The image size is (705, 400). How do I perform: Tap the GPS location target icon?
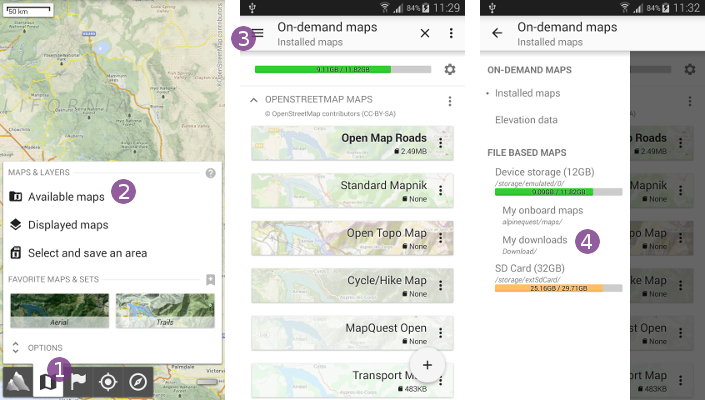click(108, 382)
